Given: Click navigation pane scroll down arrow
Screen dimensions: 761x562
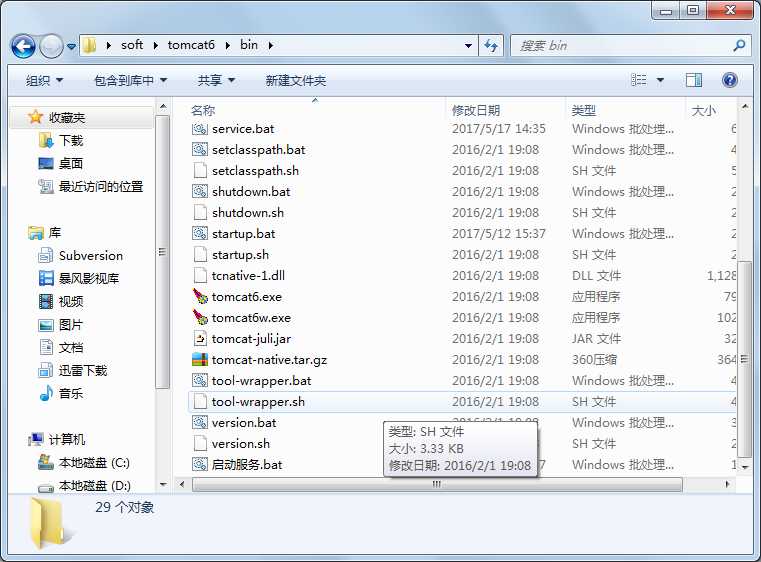Looking at the screenshot, I should click(x=163, y=484).
